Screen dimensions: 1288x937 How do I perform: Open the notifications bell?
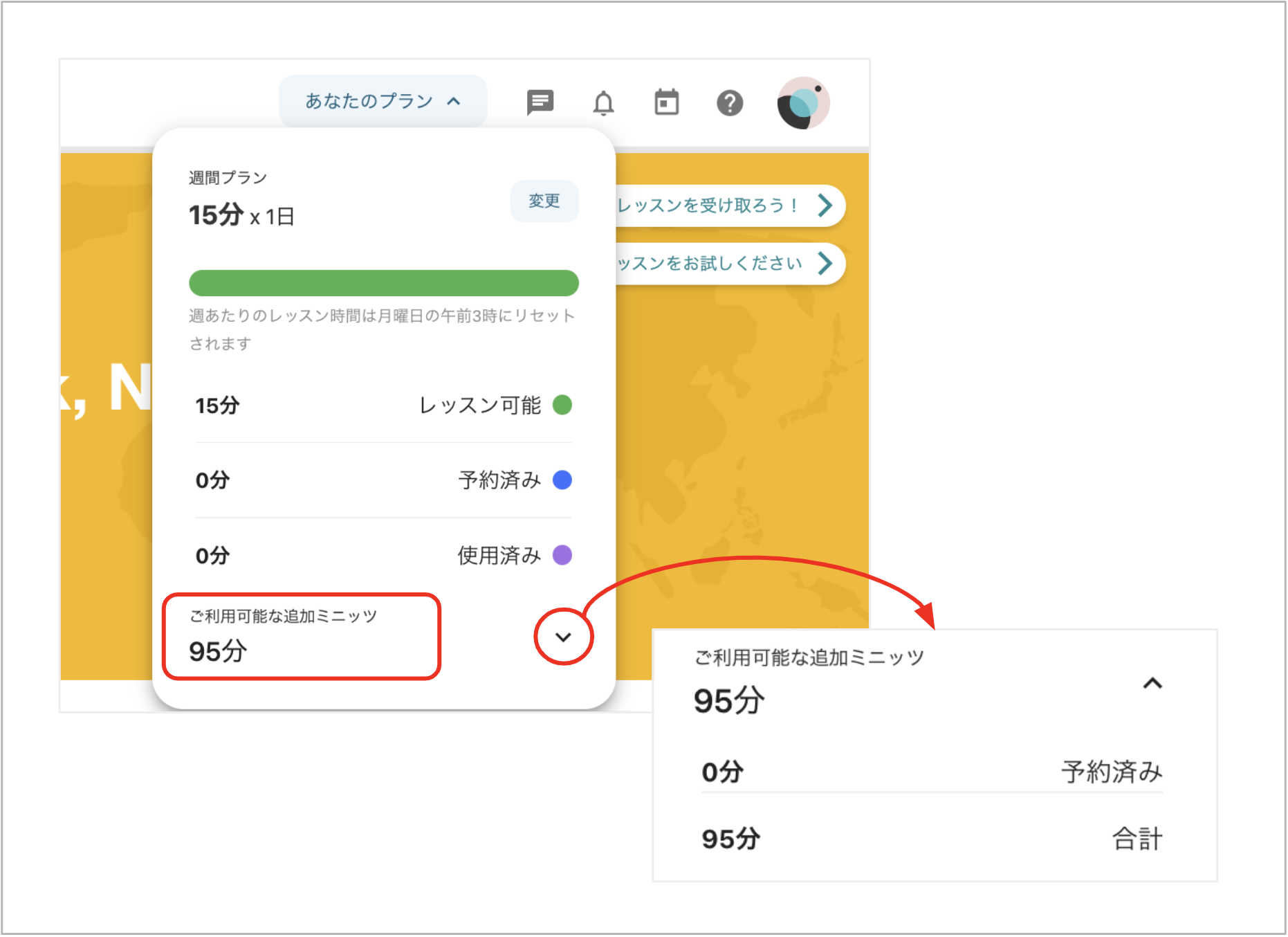[x=603, y=102]
